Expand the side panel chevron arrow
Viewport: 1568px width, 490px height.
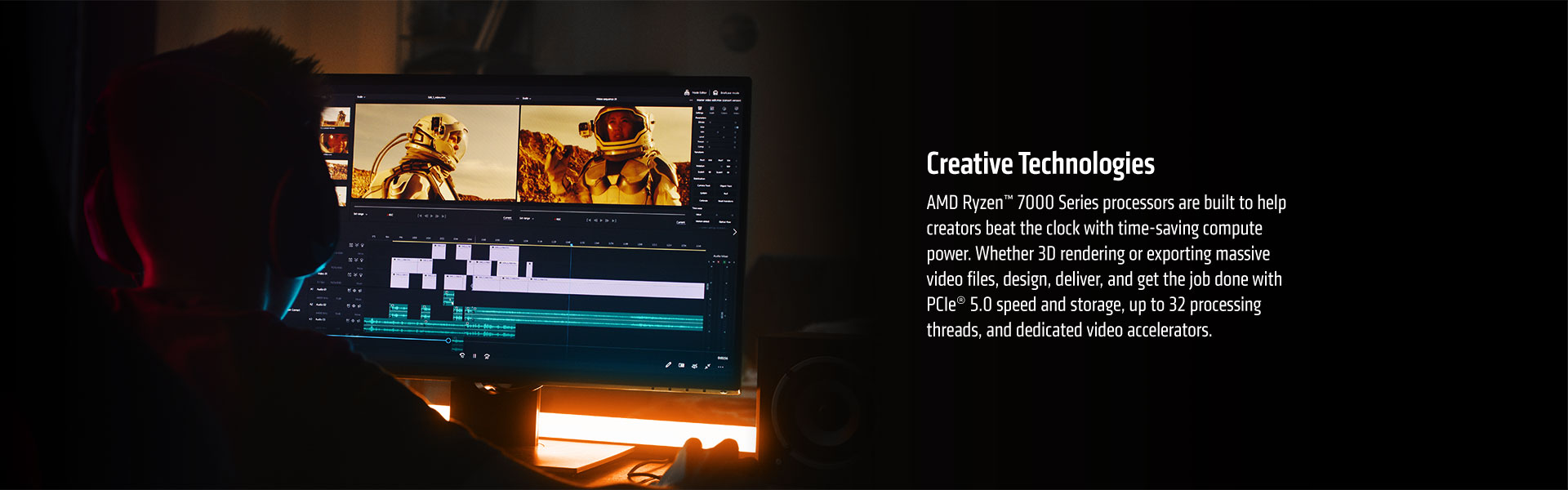(x=734, y=232)
